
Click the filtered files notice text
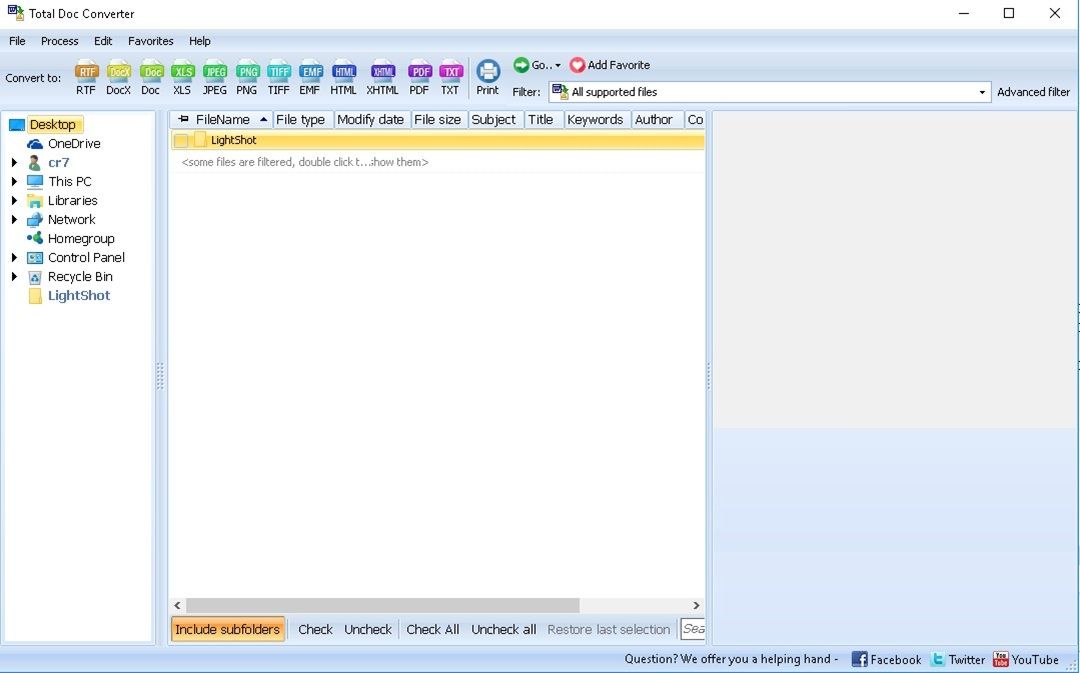[x=304, y=162]
